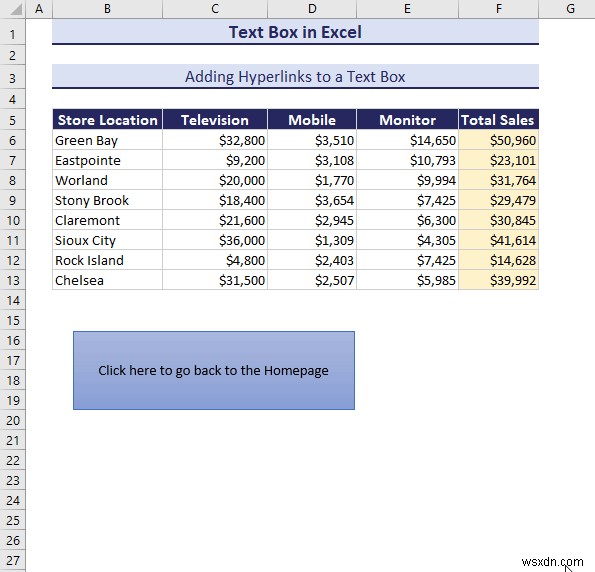Select row 14 header
The width and height of the screenshot is (595, 572).
13,301
